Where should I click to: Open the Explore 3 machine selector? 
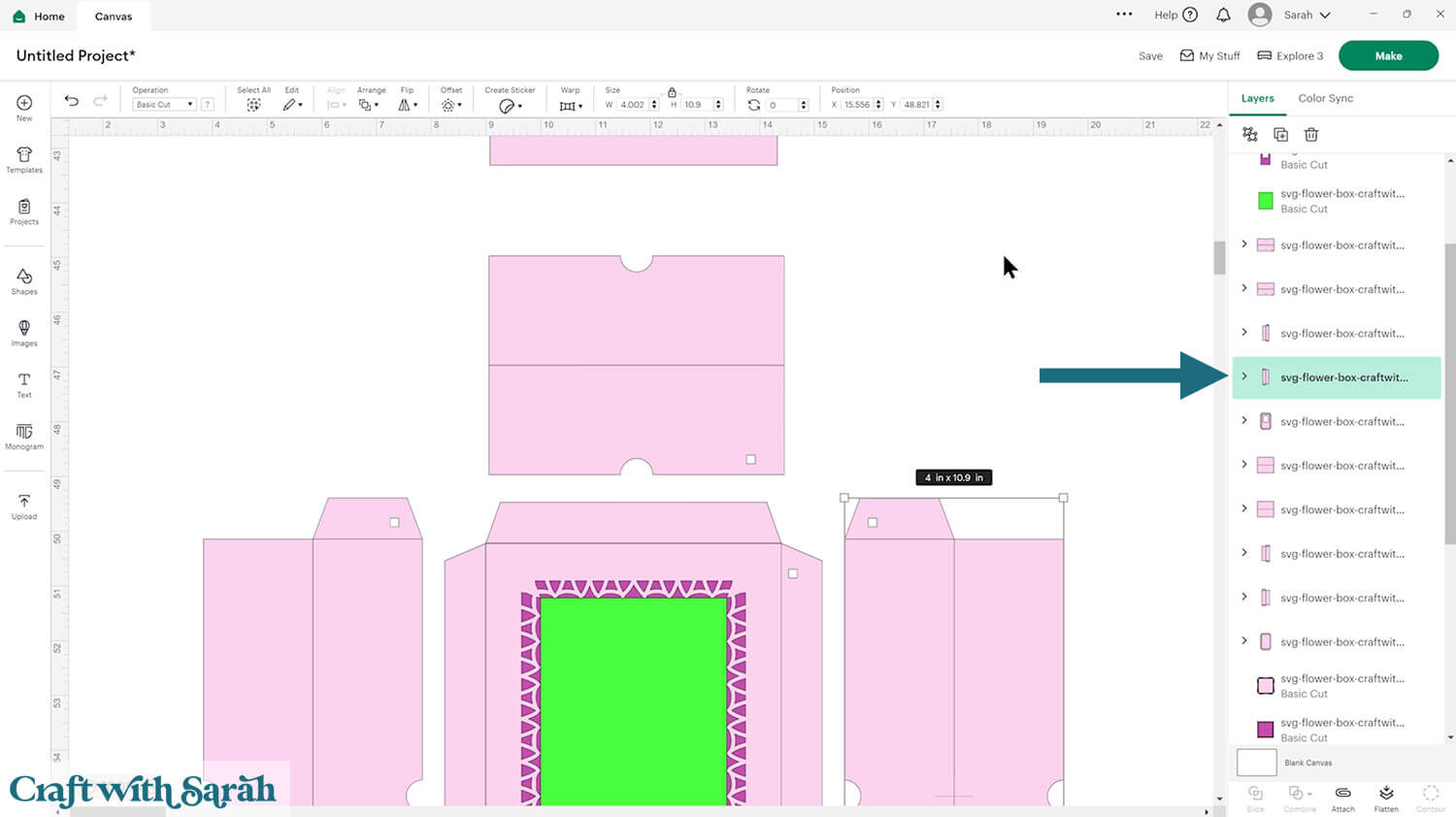pyautogui.click(x=1290, y=56)
